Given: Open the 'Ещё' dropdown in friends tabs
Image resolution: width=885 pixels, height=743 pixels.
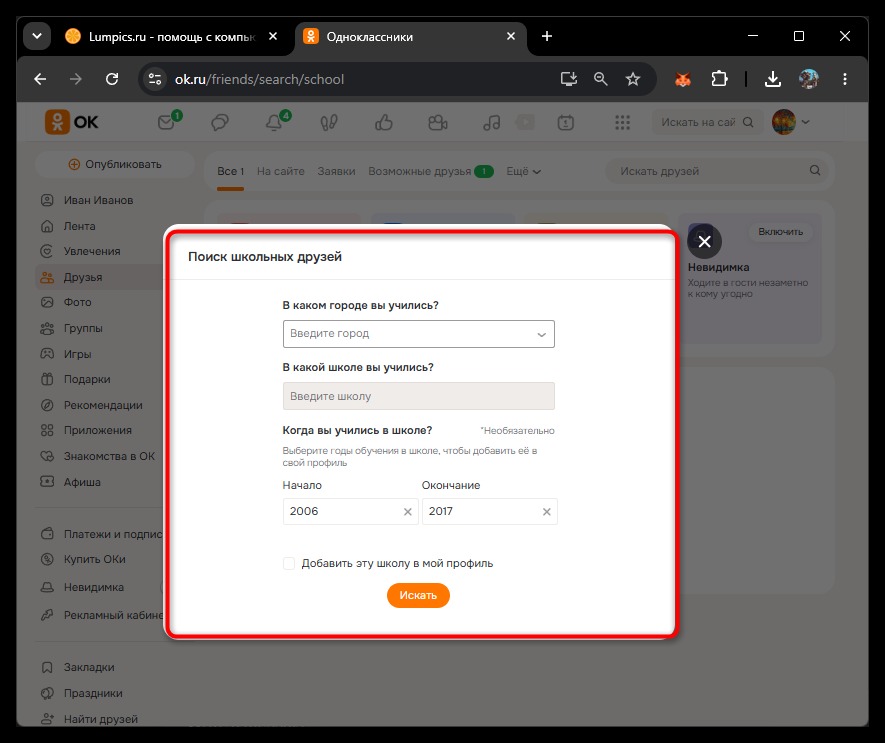Looking at the screenshot, I should click(x=523, y=171).
